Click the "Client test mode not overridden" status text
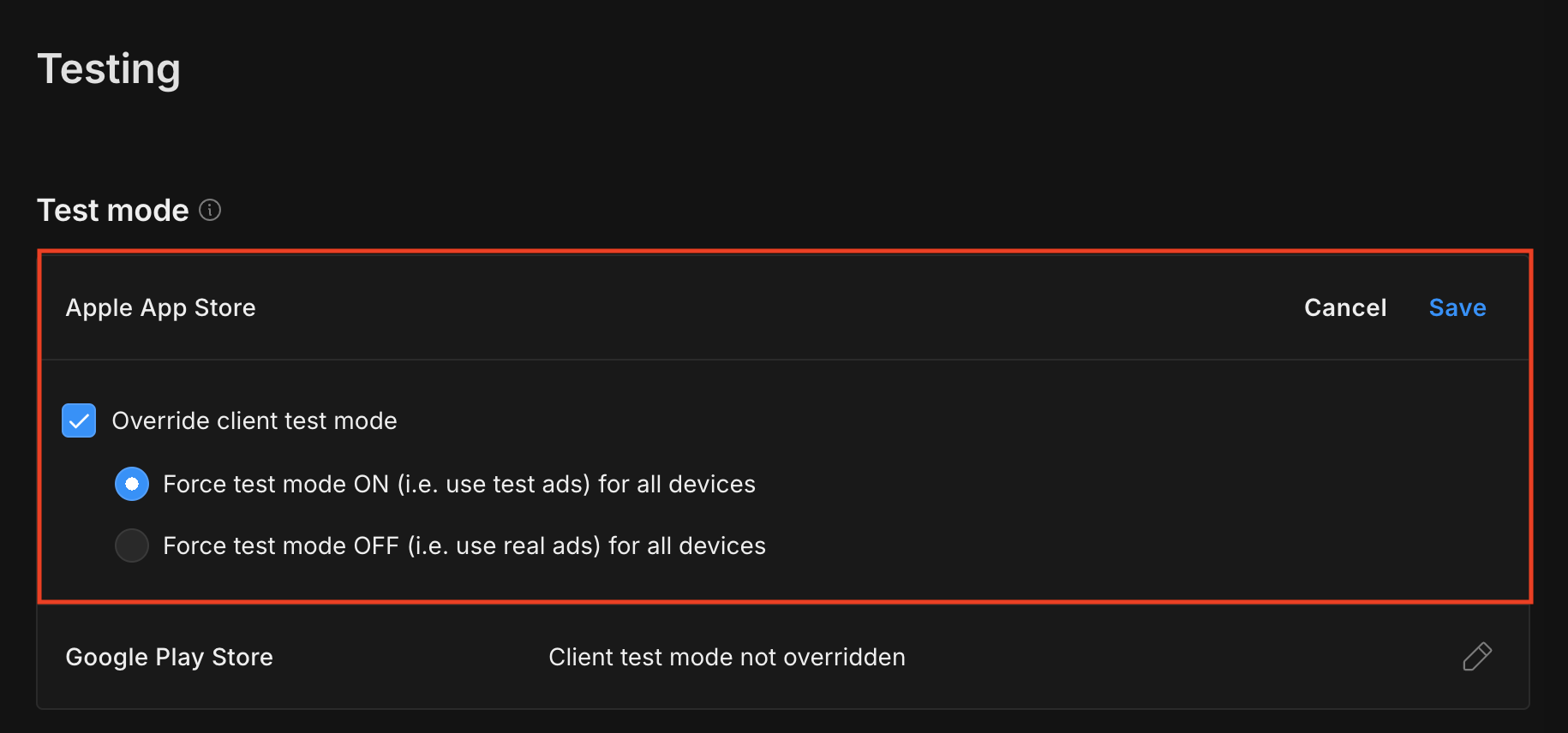Image resolution: width=1568 pixels, height=733 pixels. [727, 657]
